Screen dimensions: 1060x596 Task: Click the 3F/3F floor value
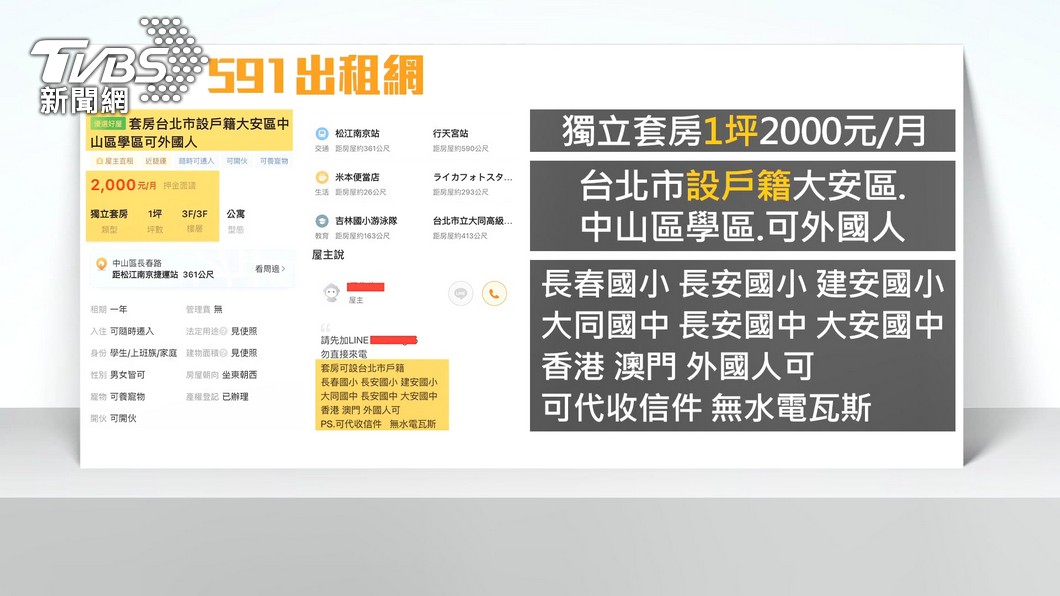pos(195,214)
